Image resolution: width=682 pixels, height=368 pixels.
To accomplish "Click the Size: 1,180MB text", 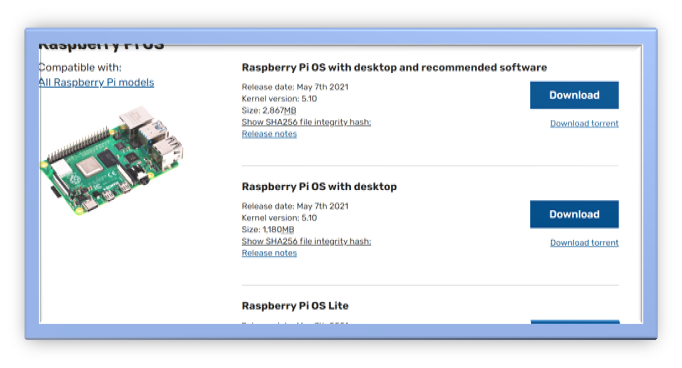I will [x=268, y=230].
